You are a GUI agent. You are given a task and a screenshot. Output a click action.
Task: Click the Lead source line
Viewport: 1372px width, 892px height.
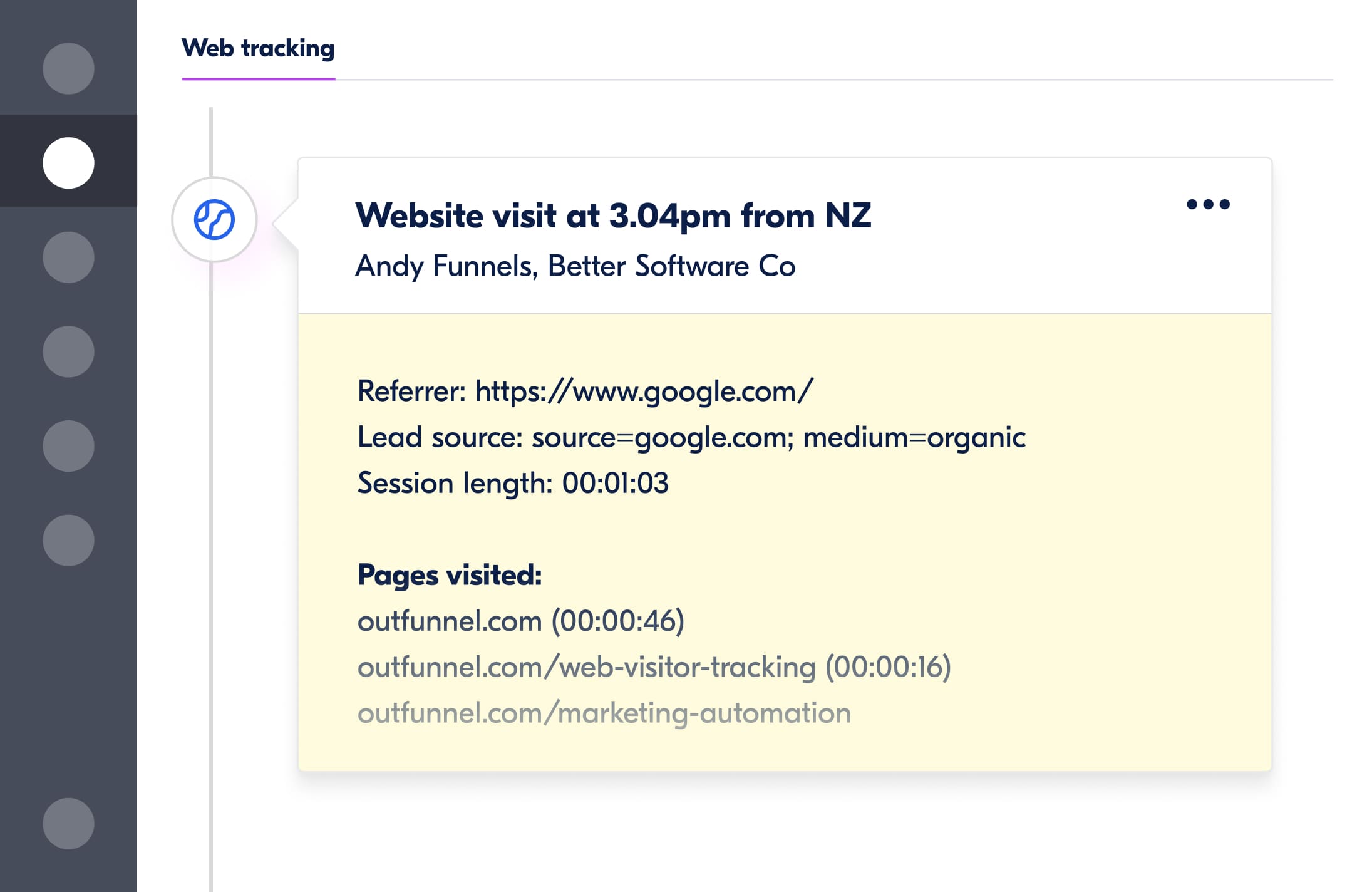point(691,437)
